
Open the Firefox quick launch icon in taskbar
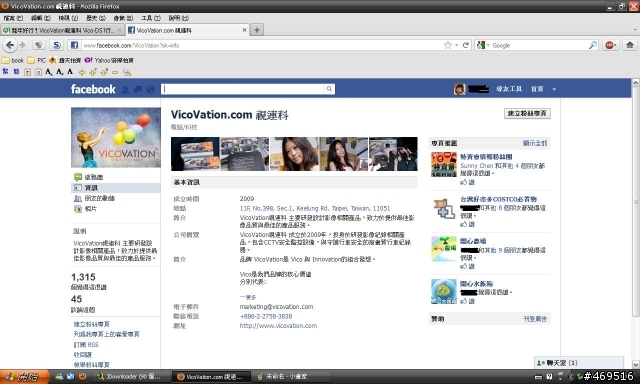82,377
